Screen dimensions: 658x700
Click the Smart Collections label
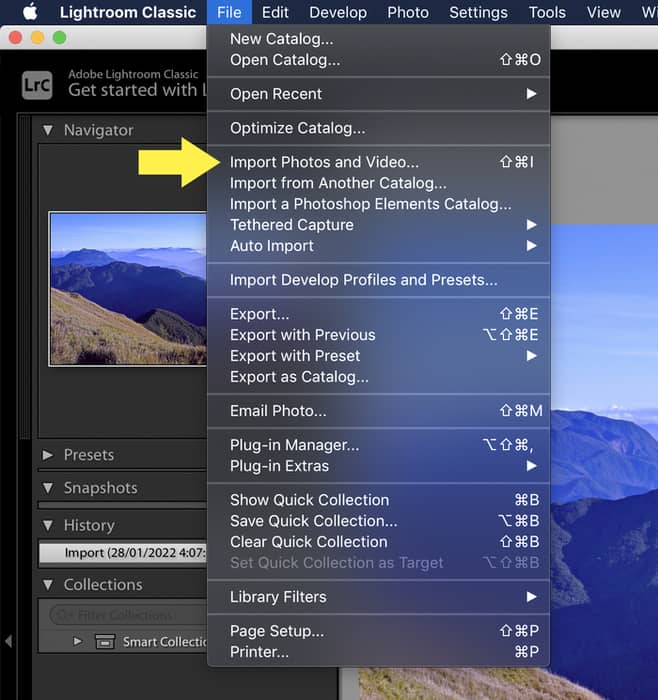165,642
